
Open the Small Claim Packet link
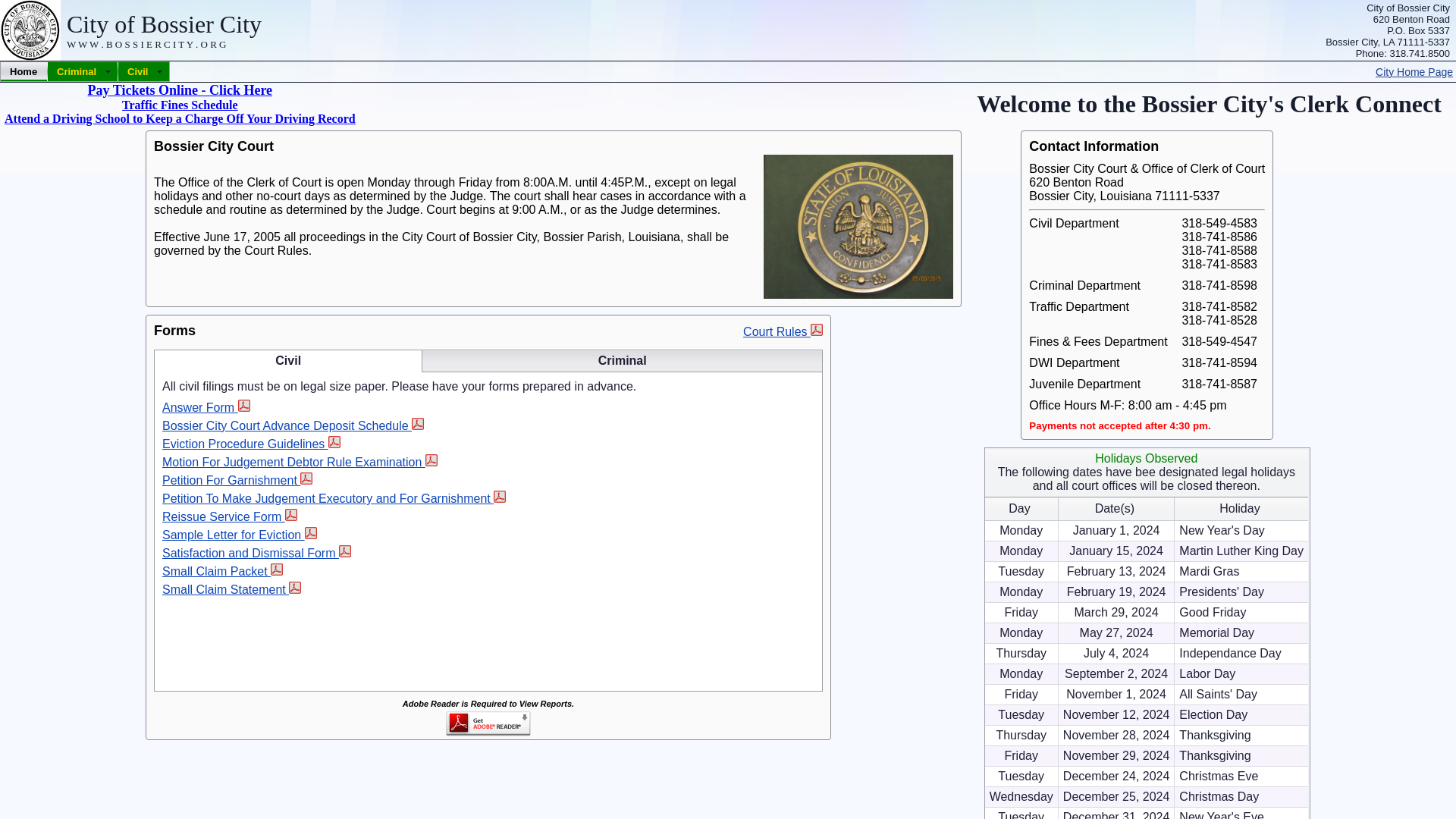(215, 572)
